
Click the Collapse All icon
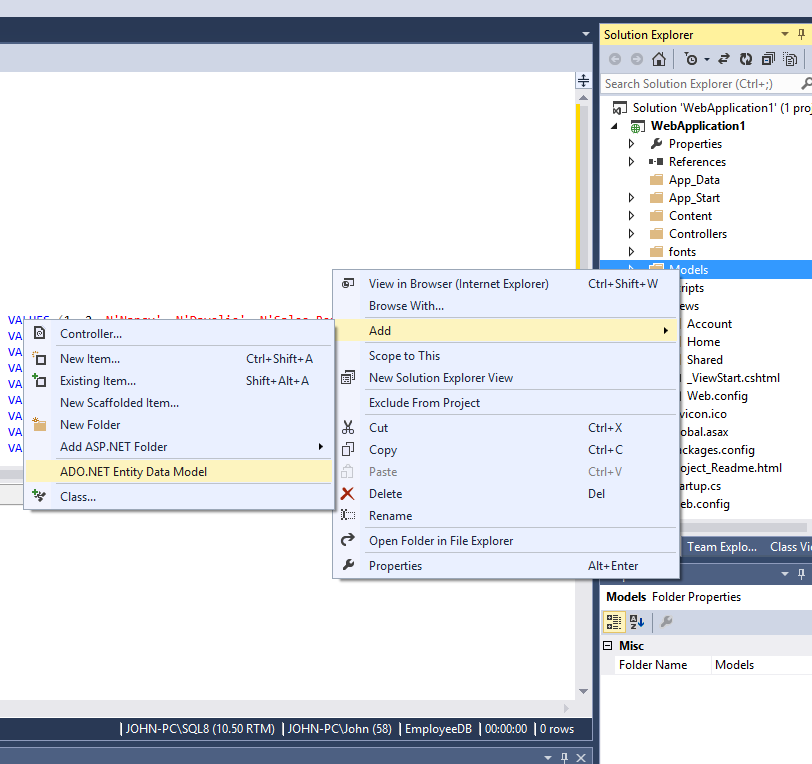click(x=768, y=59)
